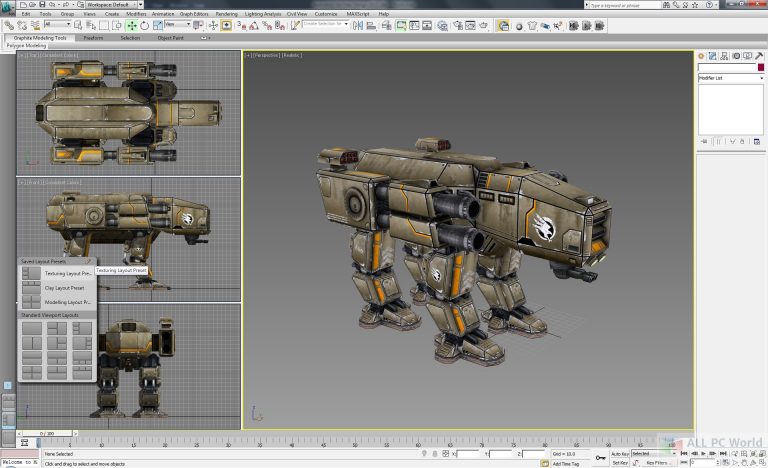Open the Modifier List dropdown

tap(730, 77)
